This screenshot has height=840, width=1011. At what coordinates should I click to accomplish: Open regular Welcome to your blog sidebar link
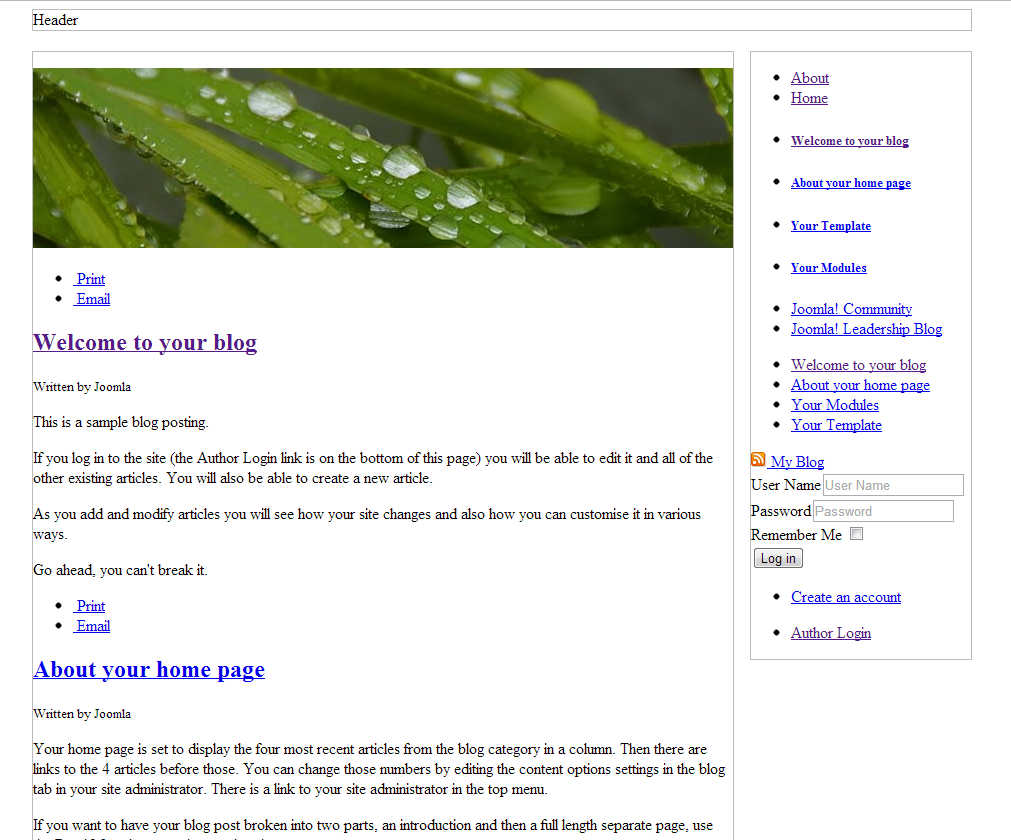(x=858, y=365)
